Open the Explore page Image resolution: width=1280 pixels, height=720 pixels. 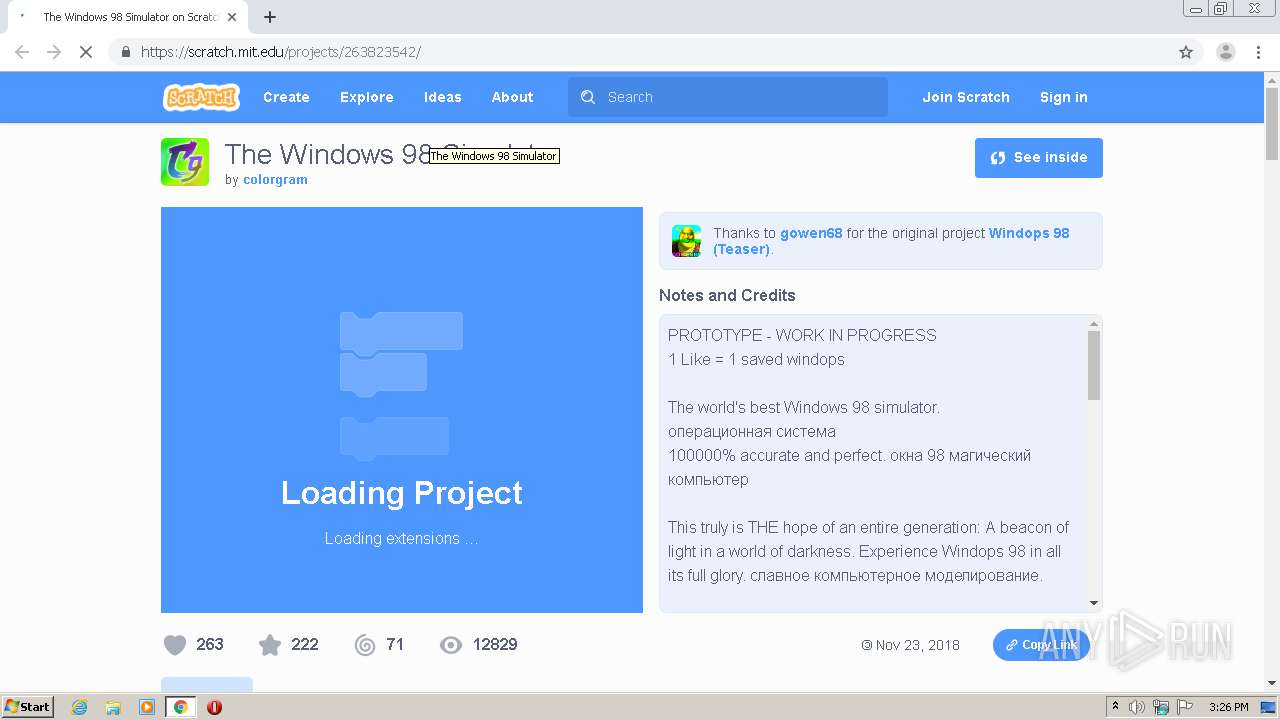(x=366, y=97)
